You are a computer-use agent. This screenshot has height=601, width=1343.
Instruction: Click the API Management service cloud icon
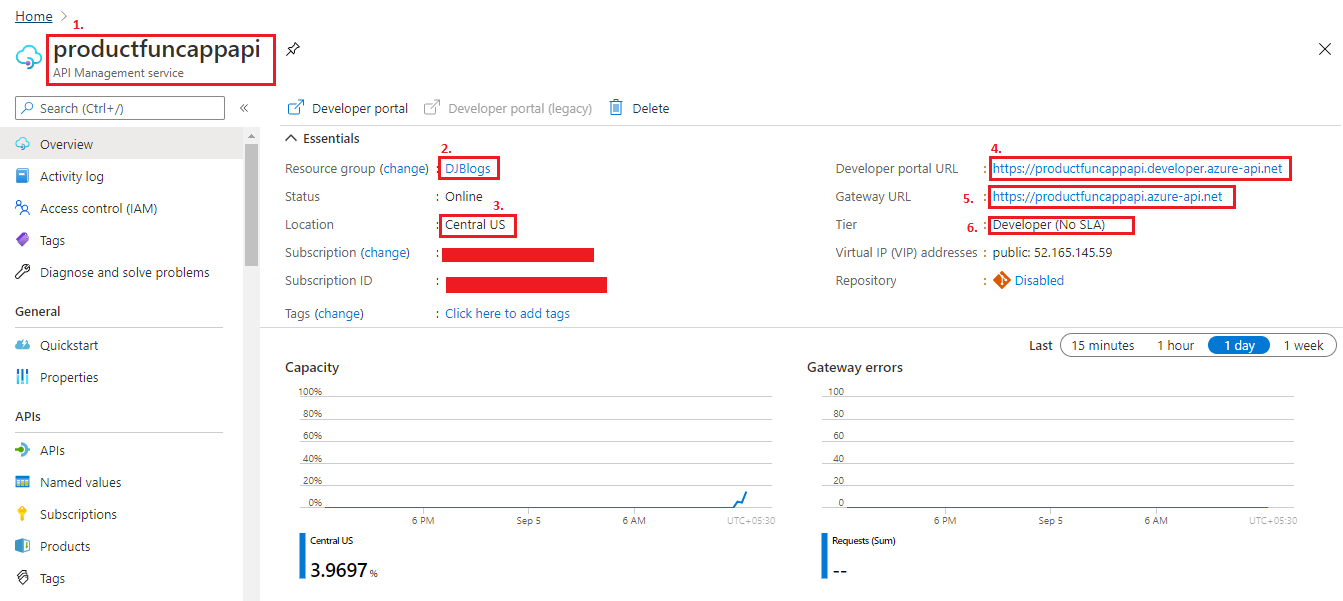pos(28,57)
